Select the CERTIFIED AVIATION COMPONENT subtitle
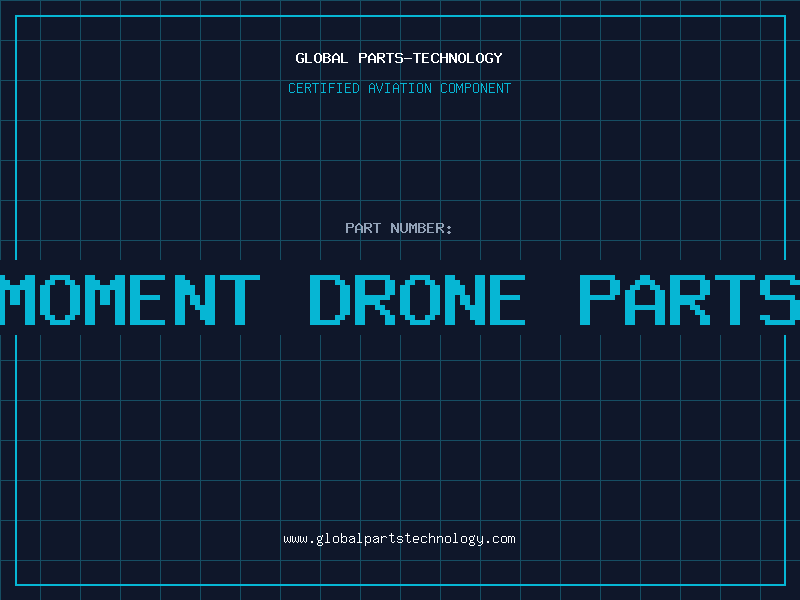This screenshot has width=800, height=600. (399, 88)
